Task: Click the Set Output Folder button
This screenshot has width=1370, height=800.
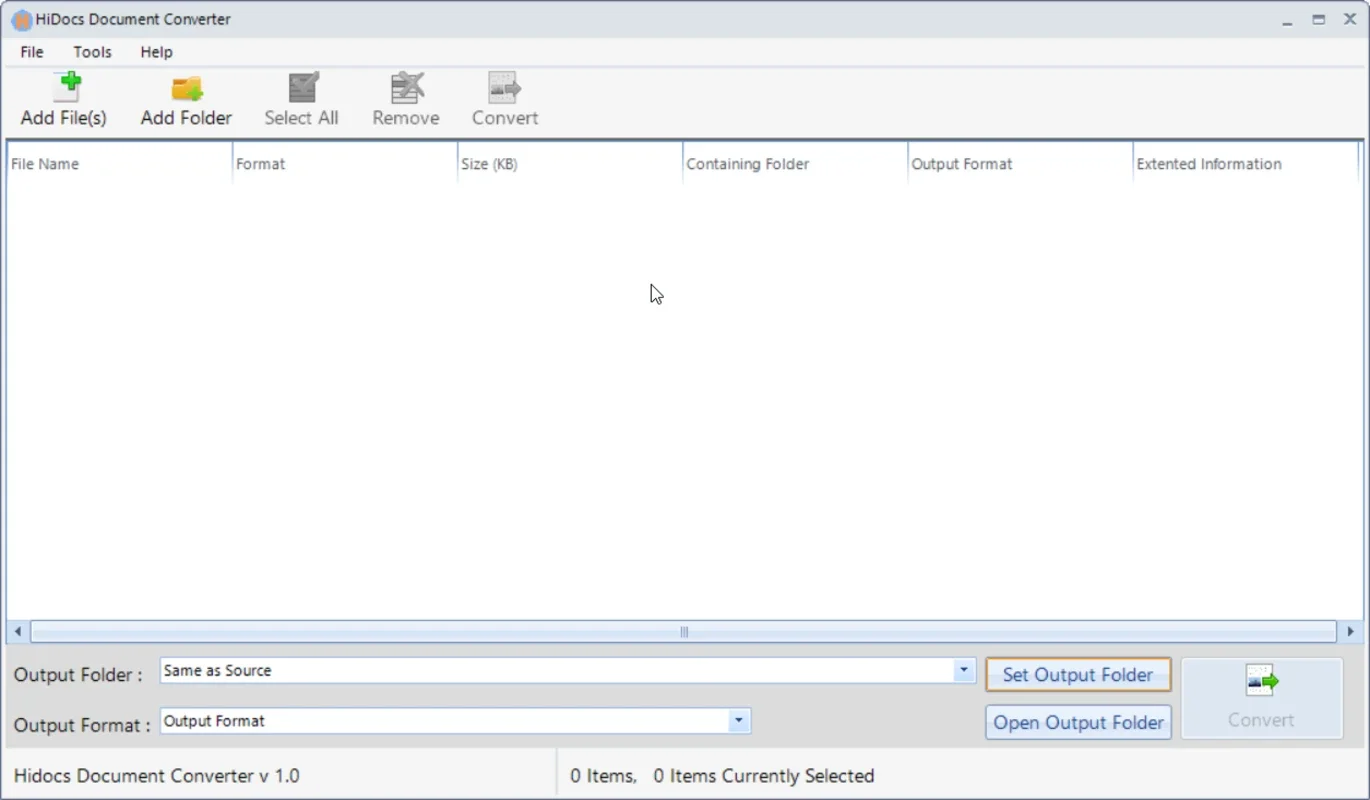Action: (x=1078, y=675)
